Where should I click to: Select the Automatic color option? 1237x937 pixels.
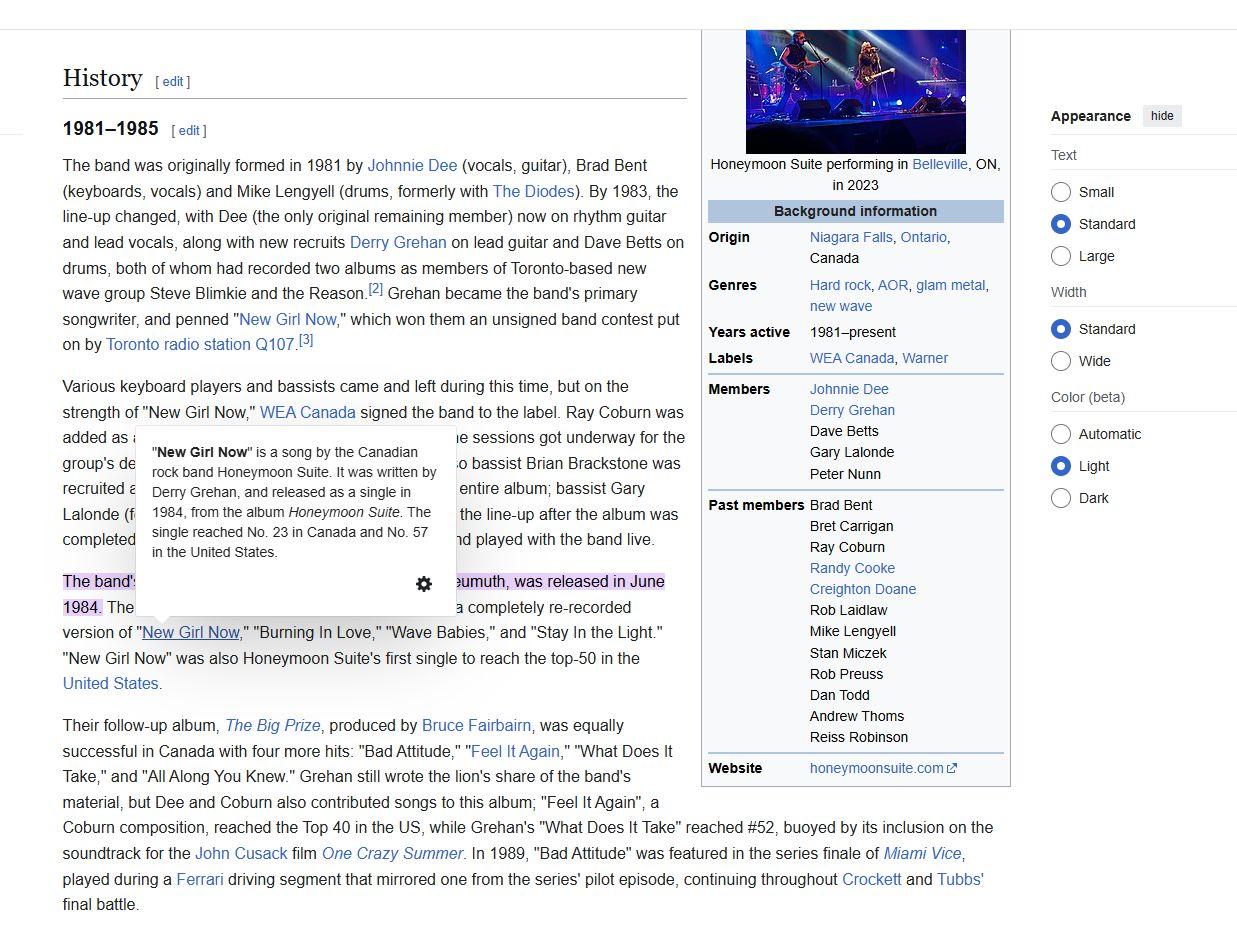(1061, 434)
